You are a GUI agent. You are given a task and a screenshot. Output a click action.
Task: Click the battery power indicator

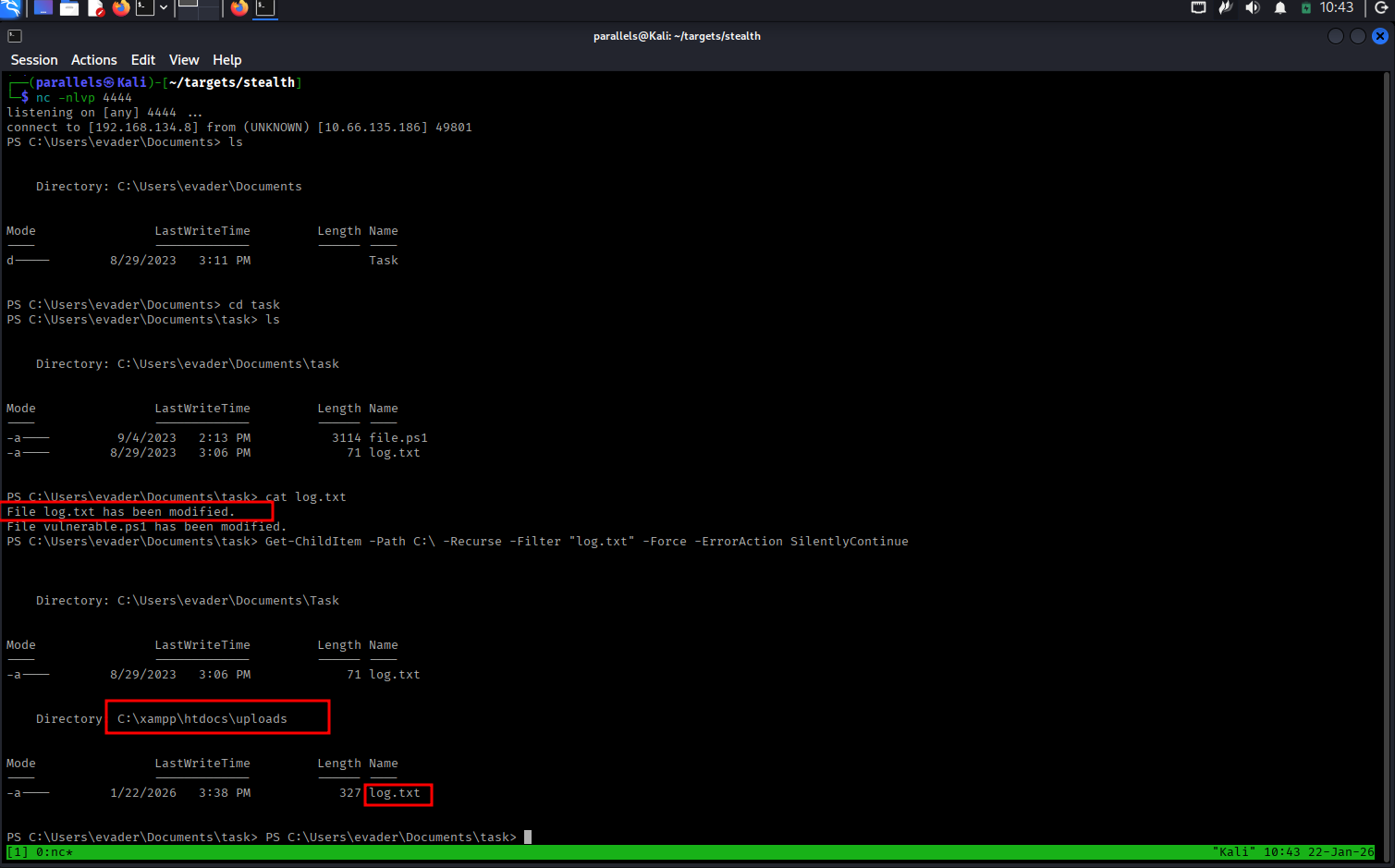(x=1306, y=8)
